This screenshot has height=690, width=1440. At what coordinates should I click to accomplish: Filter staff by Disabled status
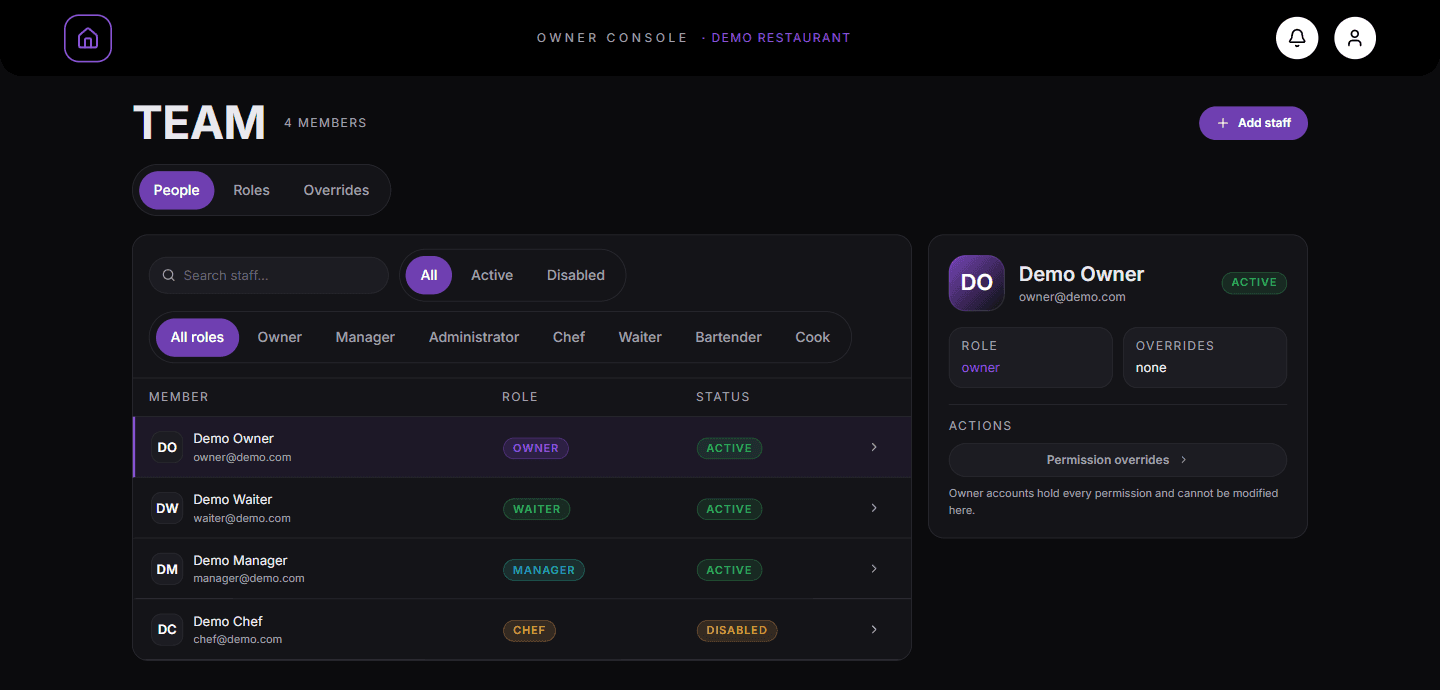pyautogui.click(x=576, y=275)
